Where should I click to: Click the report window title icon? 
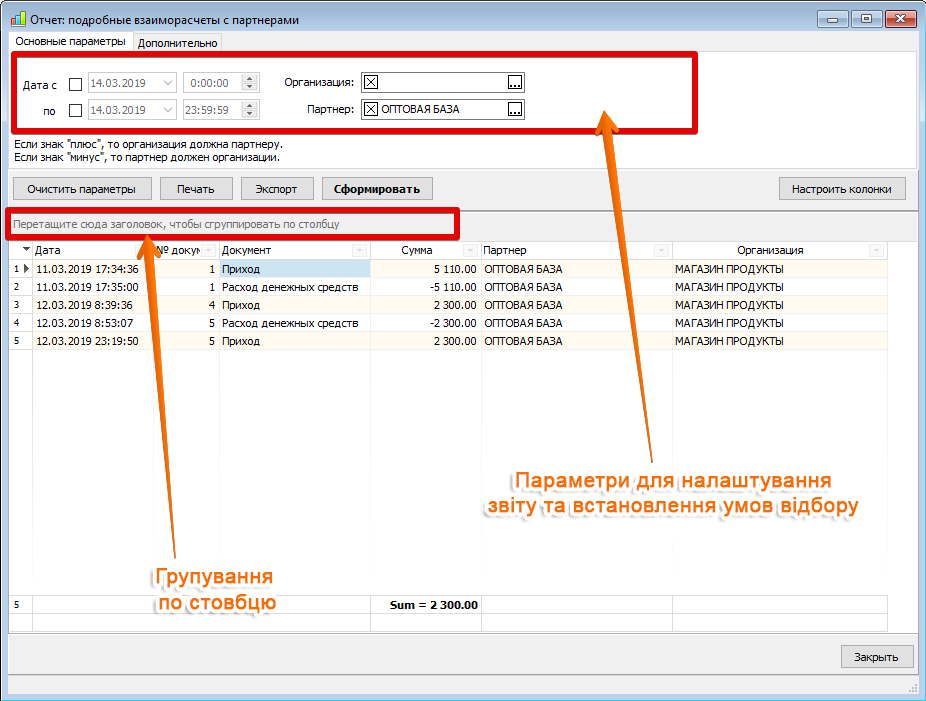click(x=18, y=19)
